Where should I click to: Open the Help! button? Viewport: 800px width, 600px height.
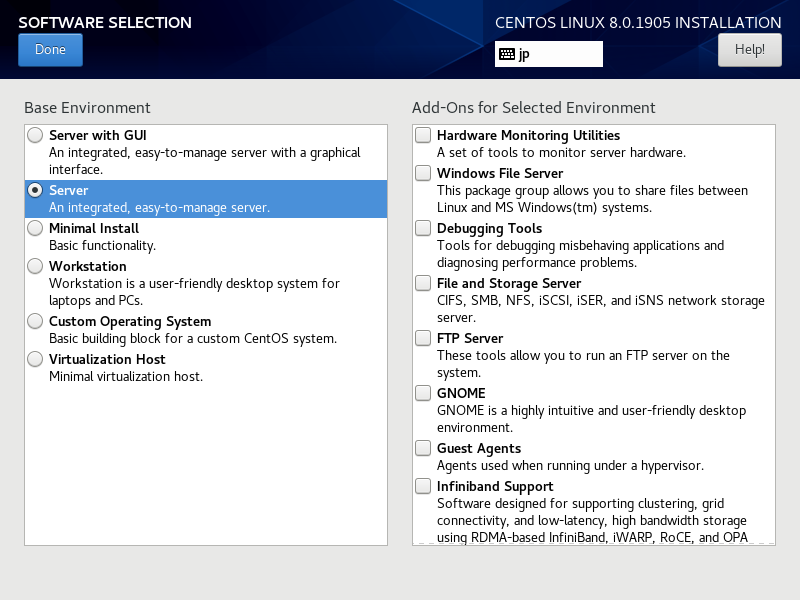(x=749, y=49)
